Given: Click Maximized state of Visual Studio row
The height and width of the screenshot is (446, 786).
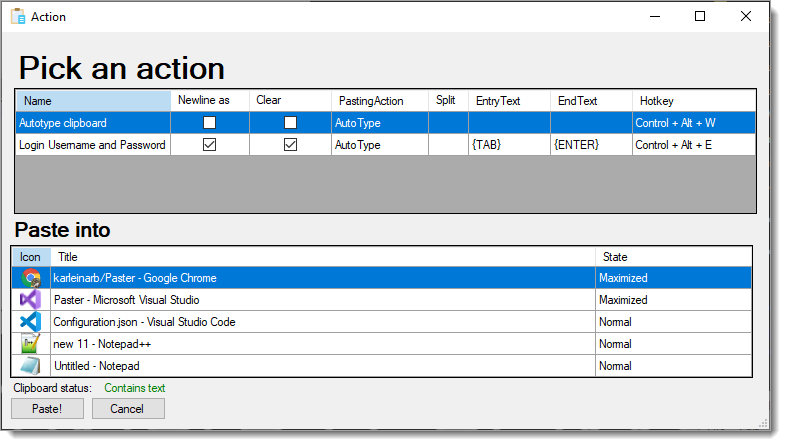Looking at the screenshot, I should pos(674,300).
